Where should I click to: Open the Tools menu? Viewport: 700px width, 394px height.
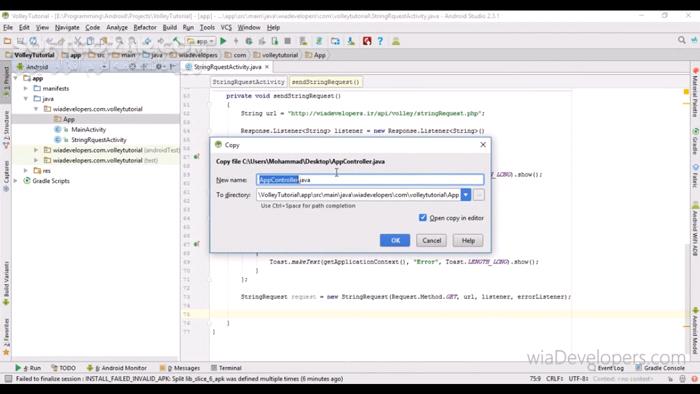[207, 27]
